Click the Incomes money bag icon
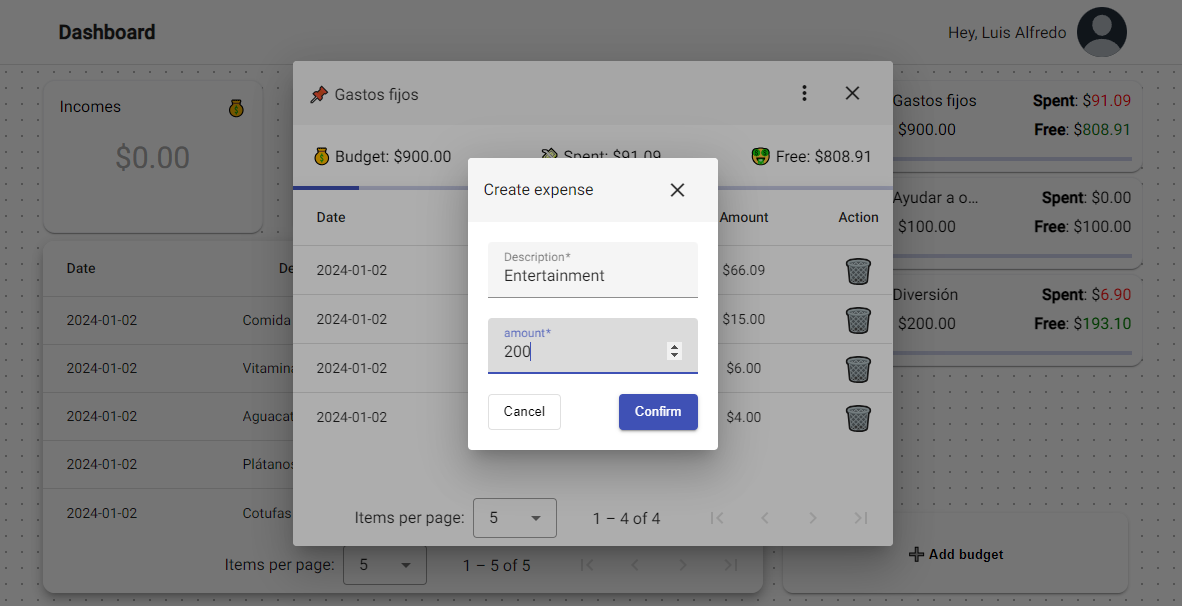 click(x=236, y=108)
